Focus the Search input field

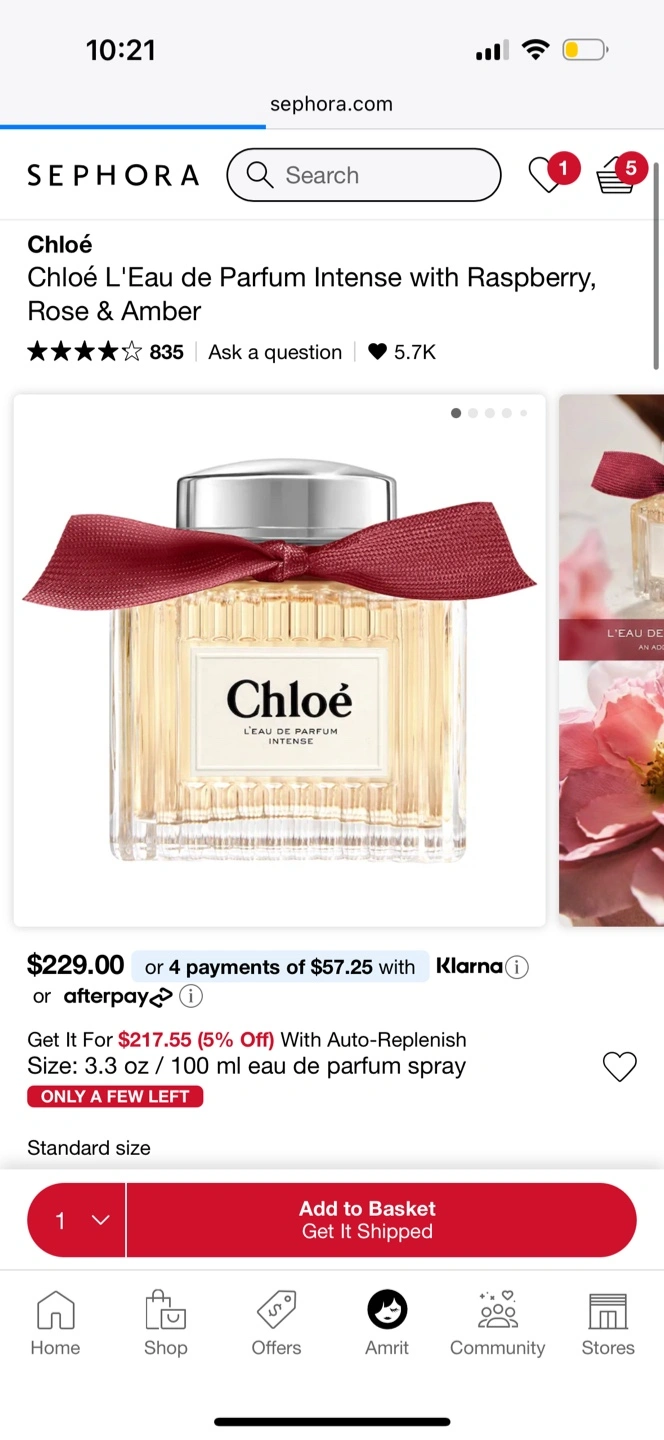(364, 175)
